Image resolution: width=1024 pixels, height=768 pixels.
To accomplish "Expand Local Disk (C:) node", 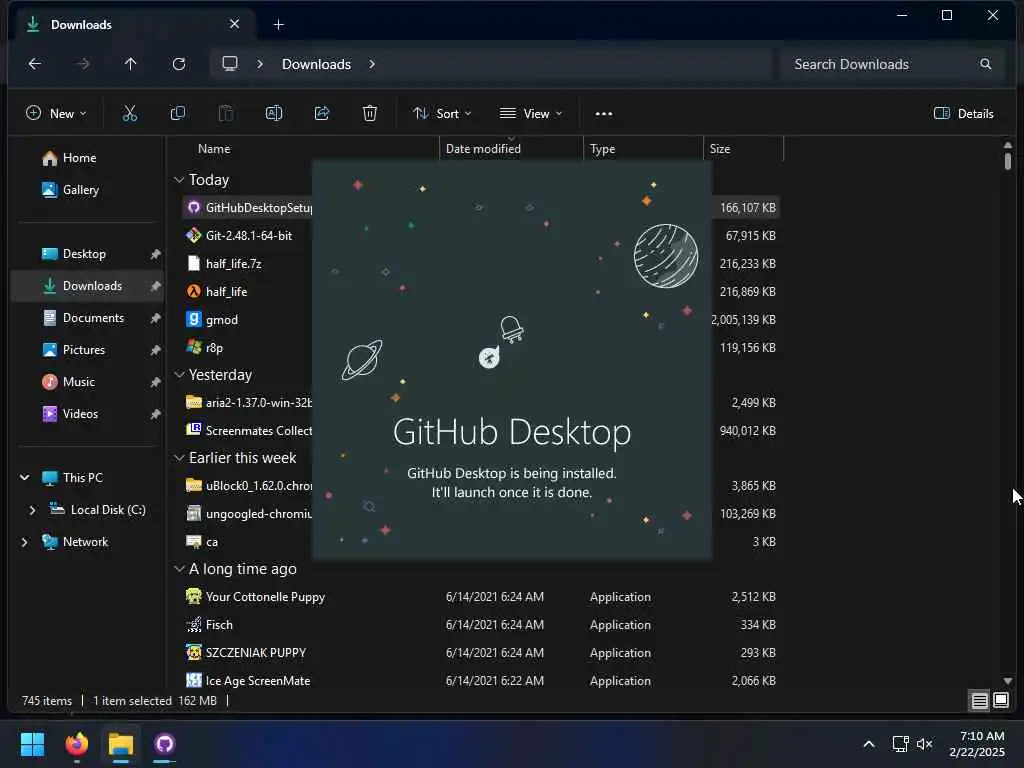I will coord(32,510).
